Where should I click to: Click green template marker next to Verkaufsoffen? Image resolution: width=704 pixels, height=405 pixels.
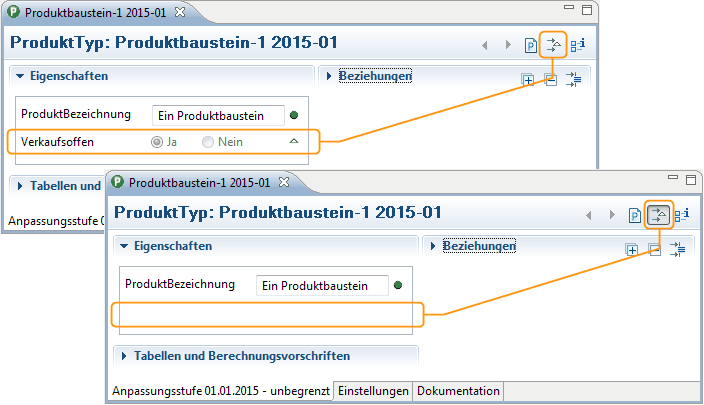293,142
